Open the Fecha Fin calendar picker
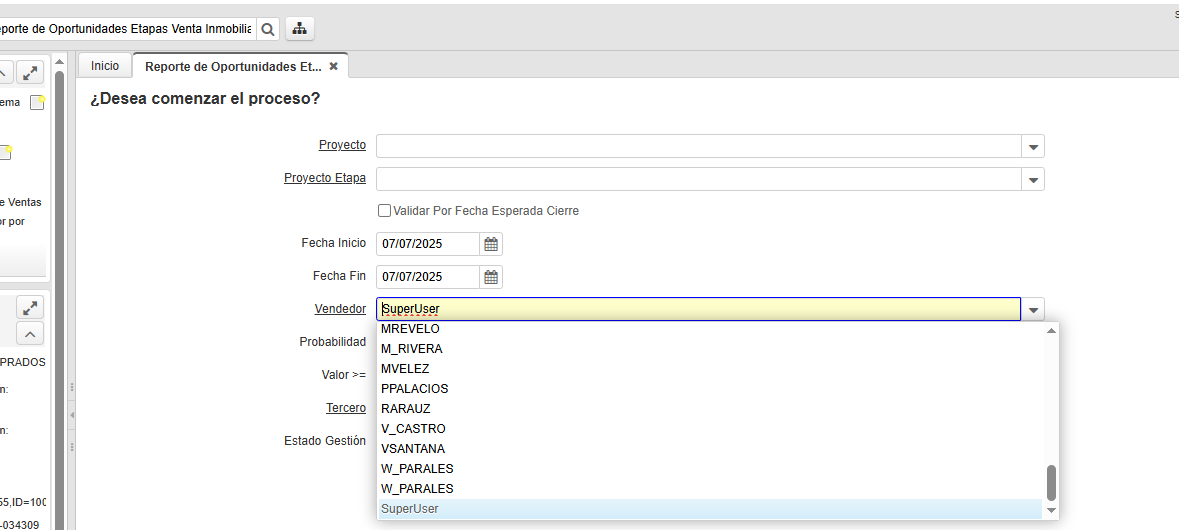Screen dimensions: 1179x530 point(490,277)
